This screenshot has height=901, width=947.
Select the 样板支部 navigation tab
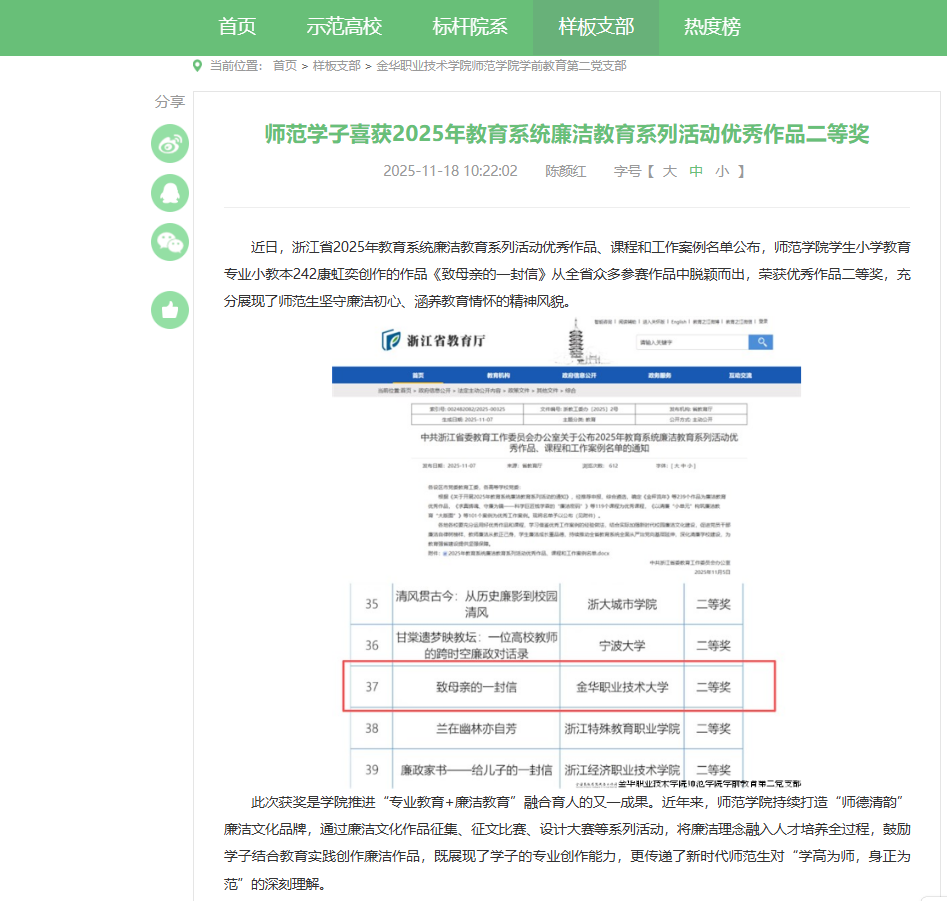[596, 27]
